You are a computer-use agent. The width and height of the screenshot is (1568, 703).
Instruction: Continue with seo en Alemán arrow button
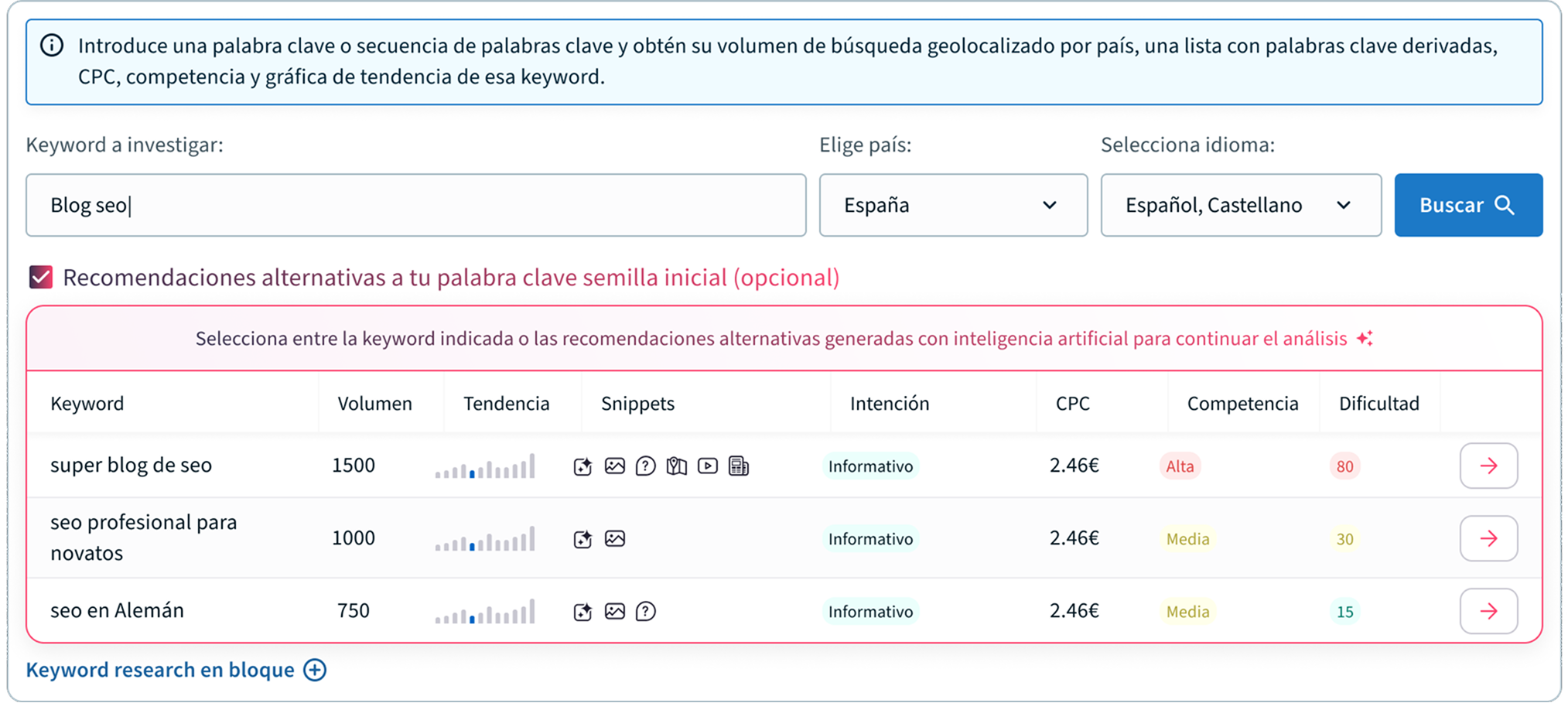(x=1488, y=611)
